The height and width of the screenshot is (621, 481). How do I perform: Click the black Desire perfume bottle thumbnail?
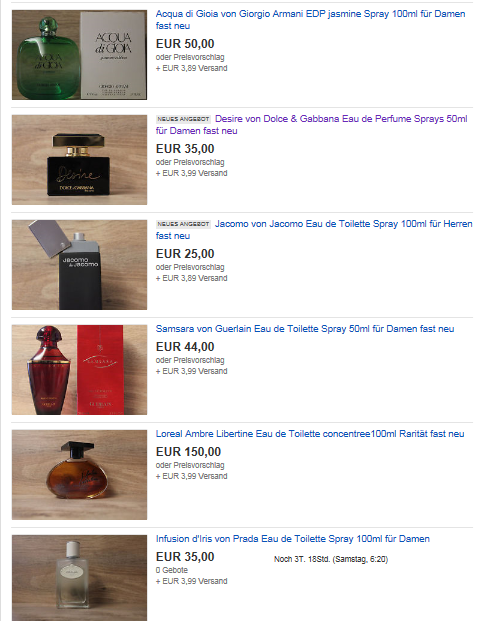[79, 160]
